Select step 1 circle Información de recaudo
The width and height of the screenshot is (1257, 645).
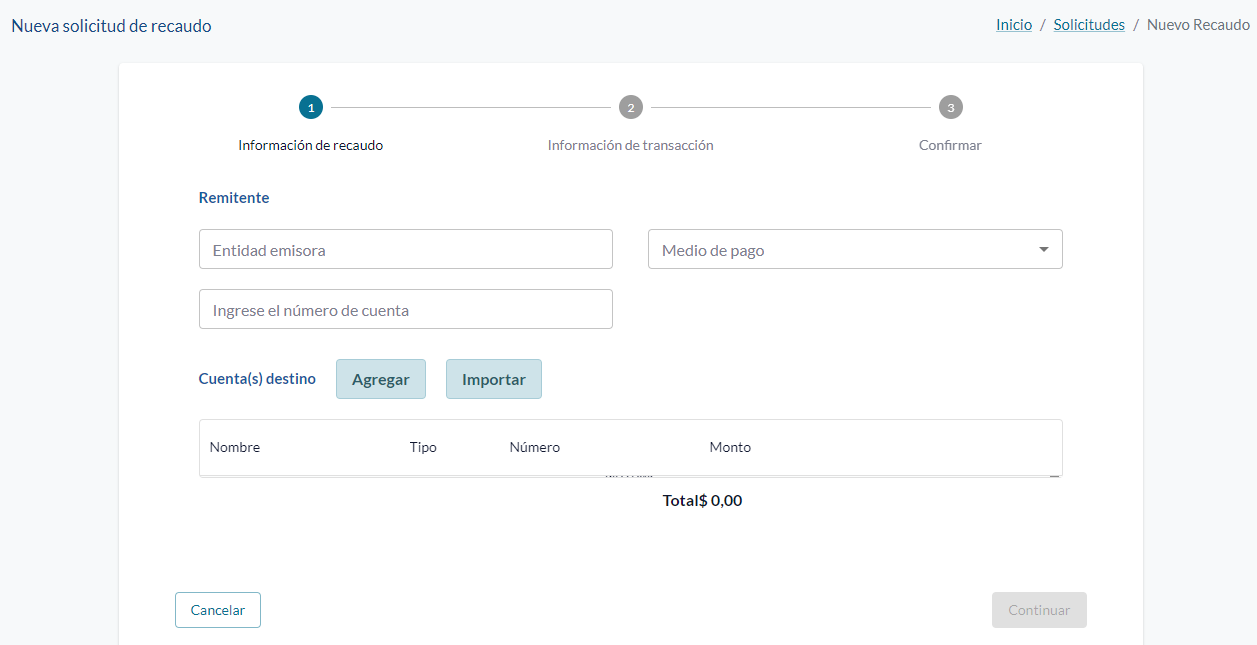click(x=311, y=107)
